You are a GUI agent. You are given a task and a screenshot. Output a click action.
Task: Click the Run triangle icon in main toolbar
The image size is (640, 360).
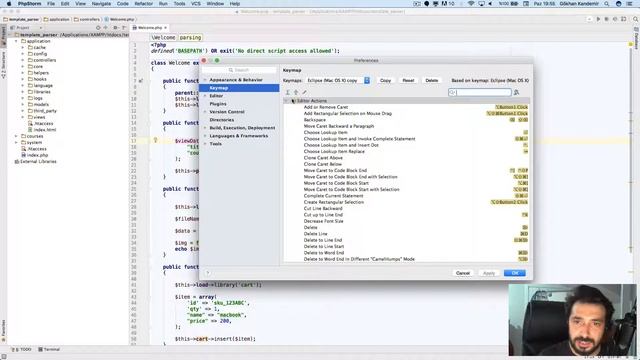tap(598, 19)
